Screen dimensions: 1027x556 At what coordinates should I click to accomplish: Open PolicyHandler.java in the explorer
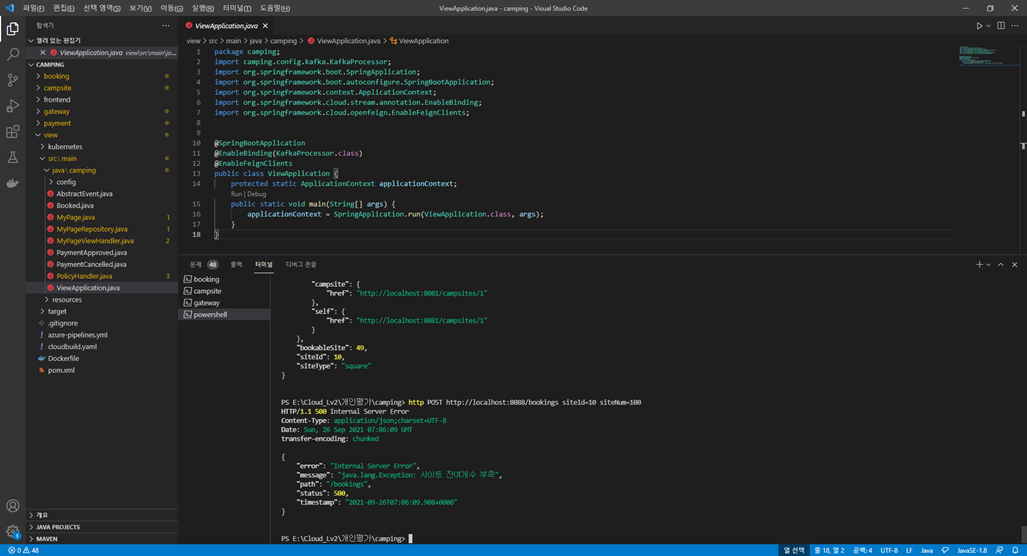(x=84, y=276)
